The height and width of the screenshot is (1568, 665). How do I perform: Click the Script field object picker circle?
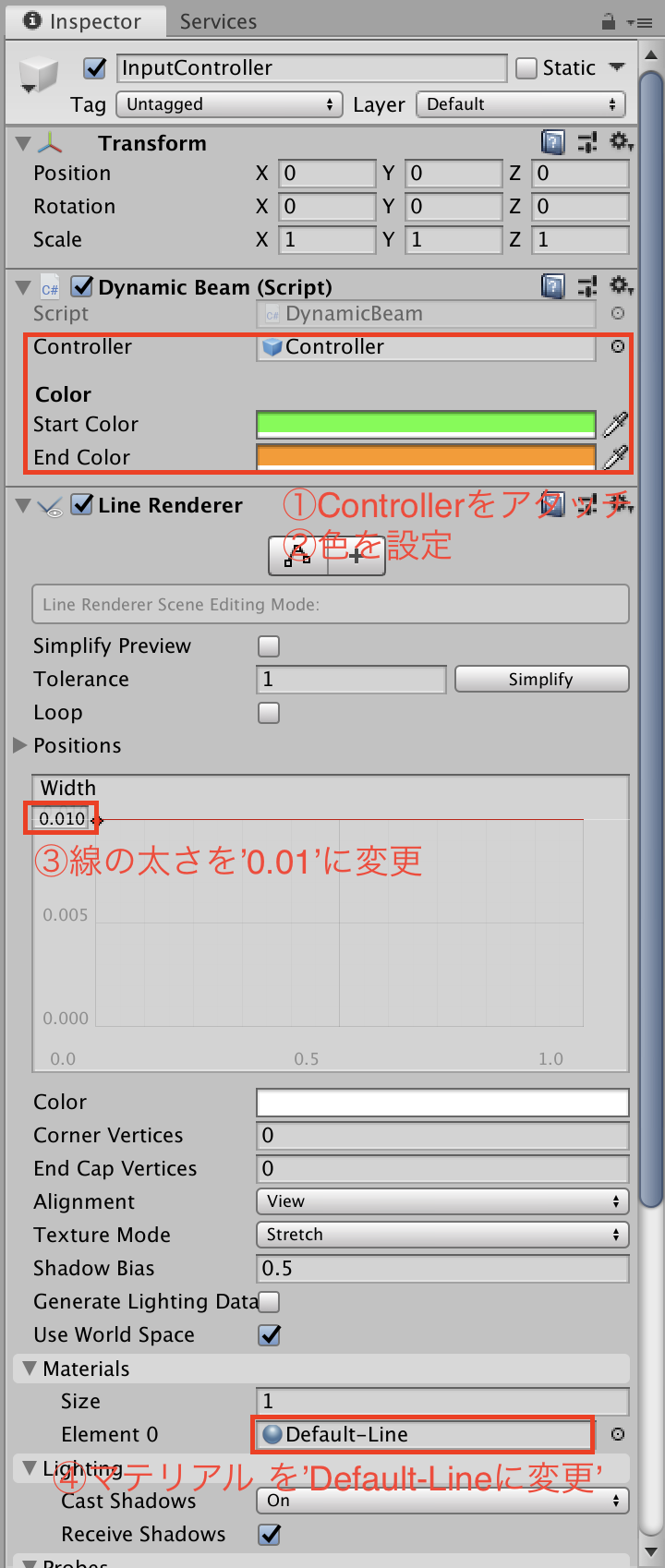(x=618, y=314)
